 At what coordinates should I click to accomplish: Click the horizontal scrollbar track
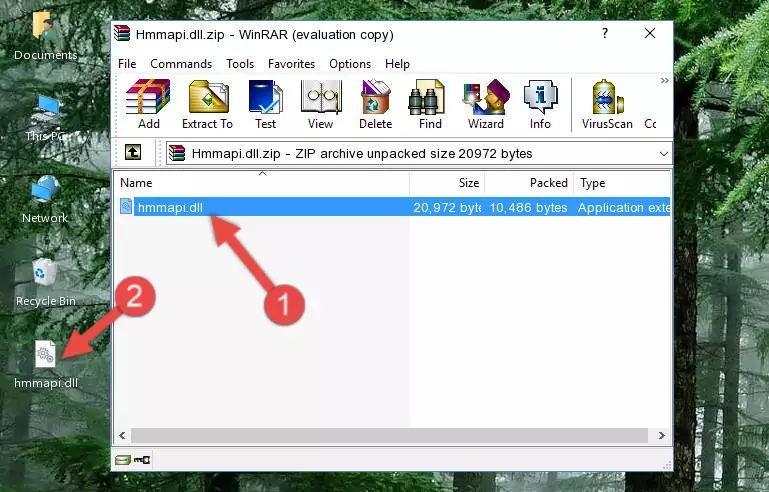[389, 435]
